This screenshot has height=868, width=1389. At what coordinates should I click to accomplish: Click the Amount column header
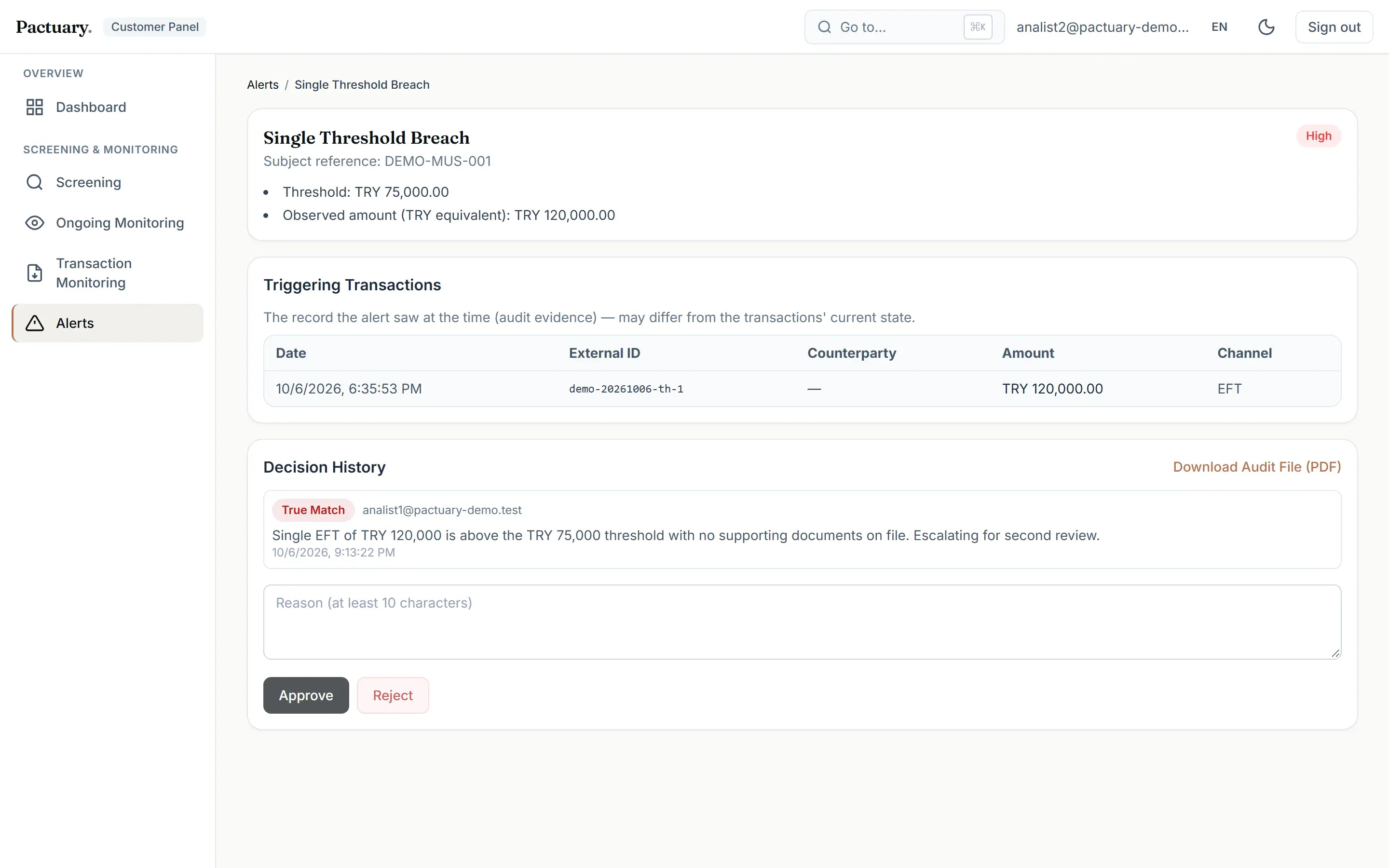(x=1028, y=353)
